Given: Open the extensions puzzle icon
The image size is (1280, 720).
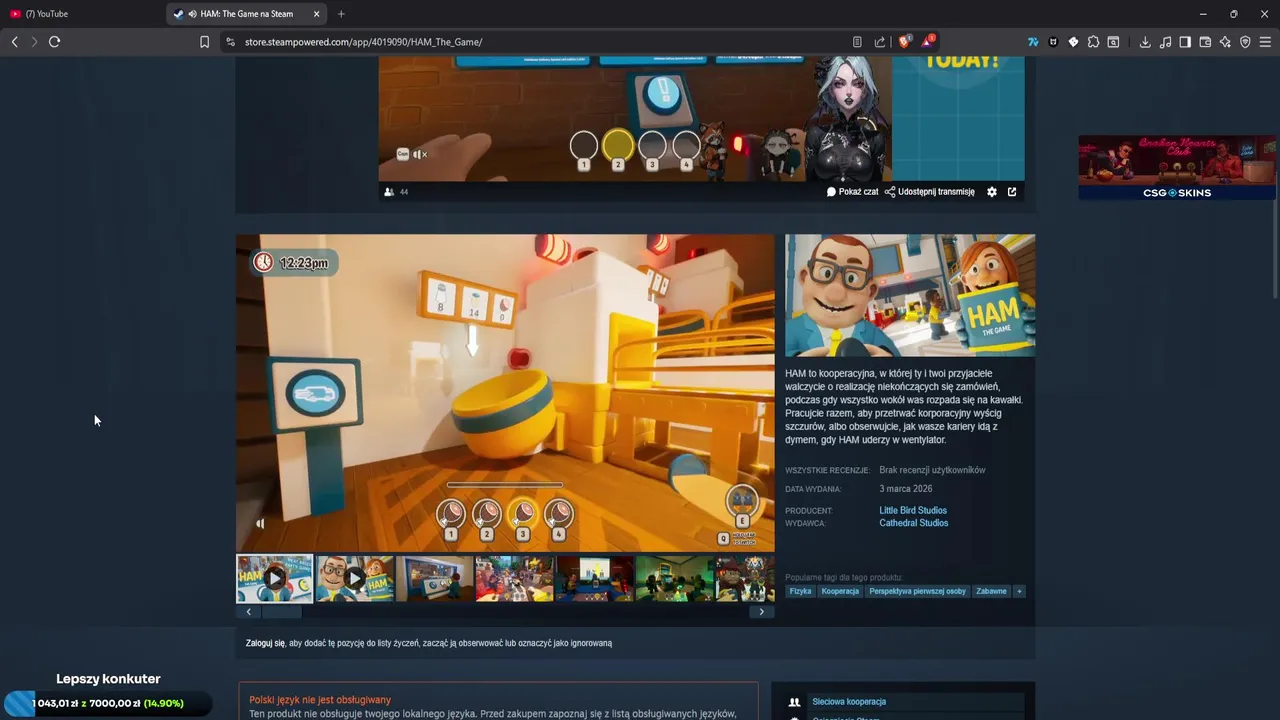Looking at the screenshot, I should pyautogui.click(x=1093, y=42).
